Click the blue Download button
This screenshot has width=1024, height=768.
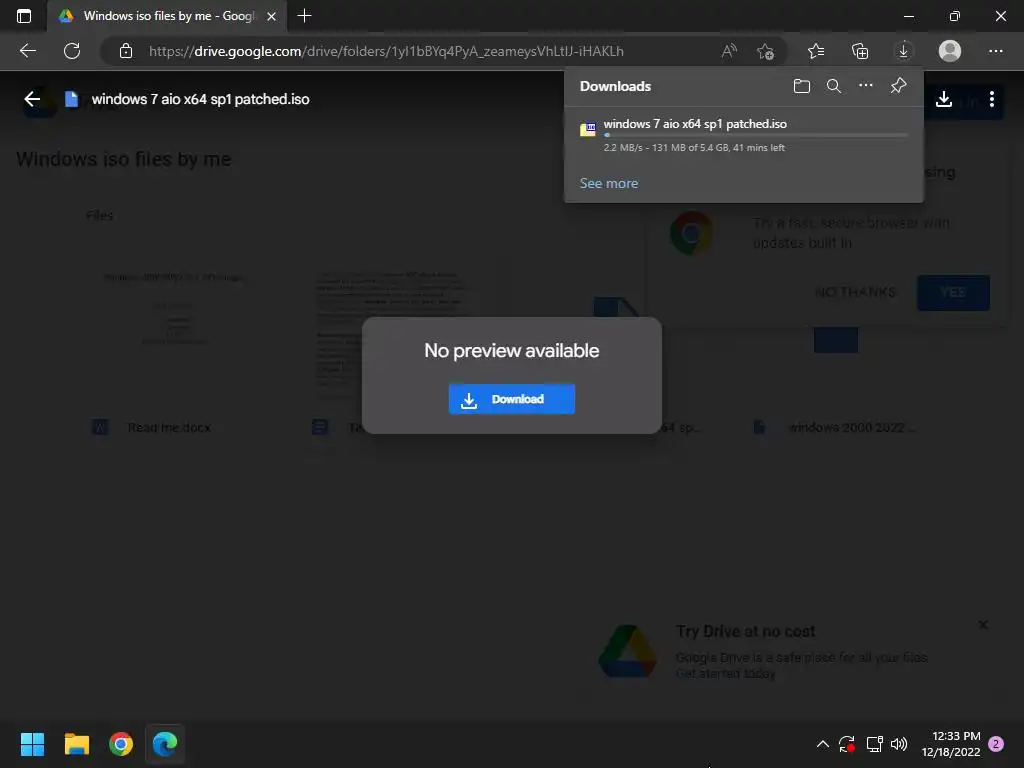[x=511, y=399]
